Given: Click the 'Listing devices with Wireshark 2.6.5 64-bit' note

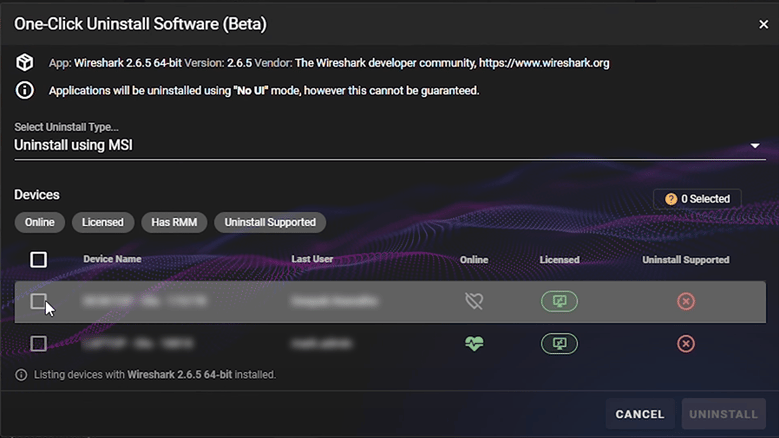Looking at the screenshot, I should 155,374.
